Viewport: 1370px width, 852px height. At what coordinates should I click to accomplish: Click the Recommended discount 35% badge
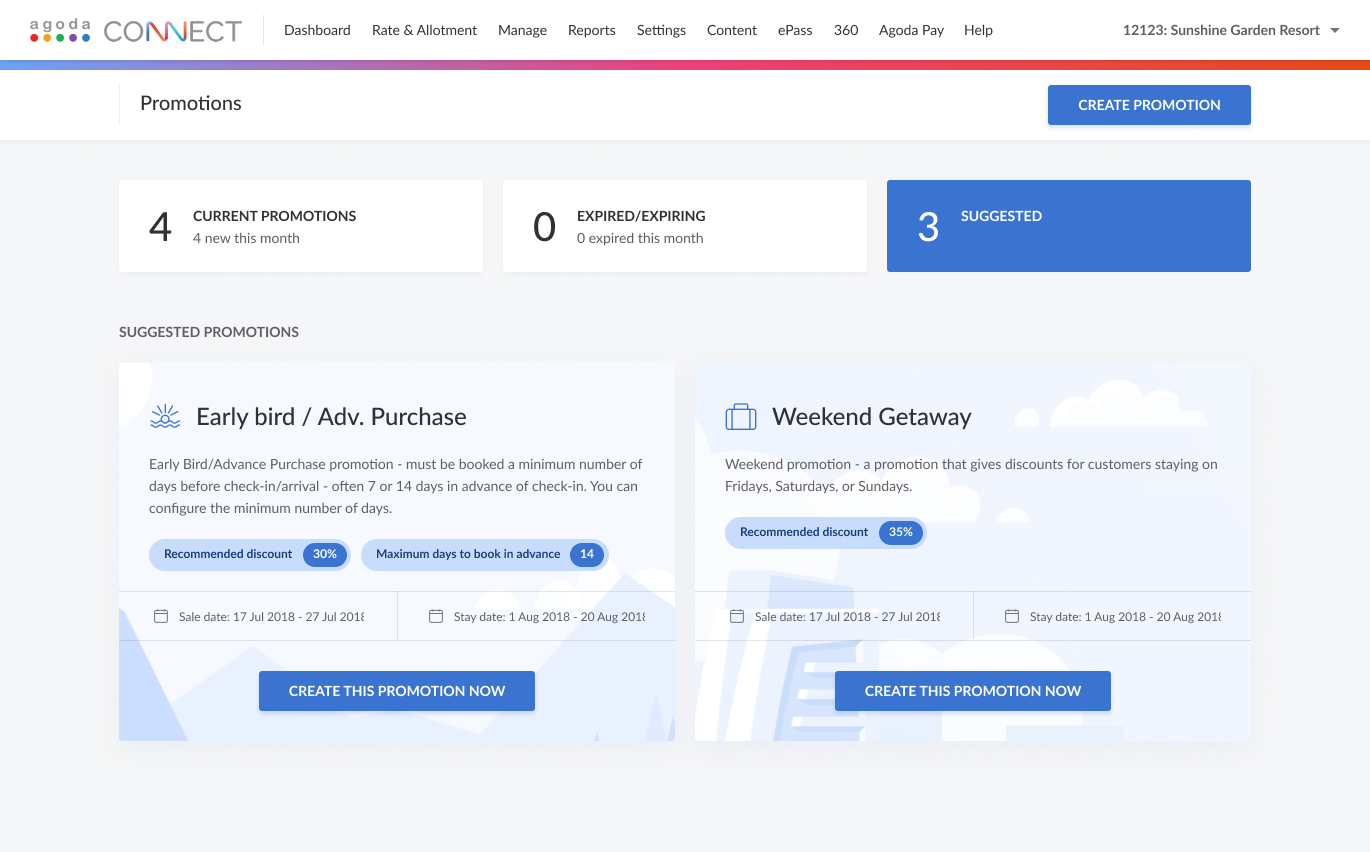(825, 532)
